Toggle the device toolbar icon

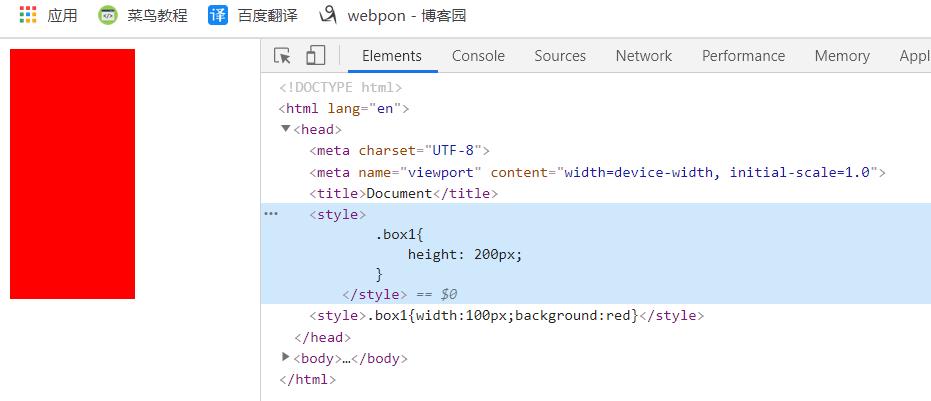click(316, 56)
